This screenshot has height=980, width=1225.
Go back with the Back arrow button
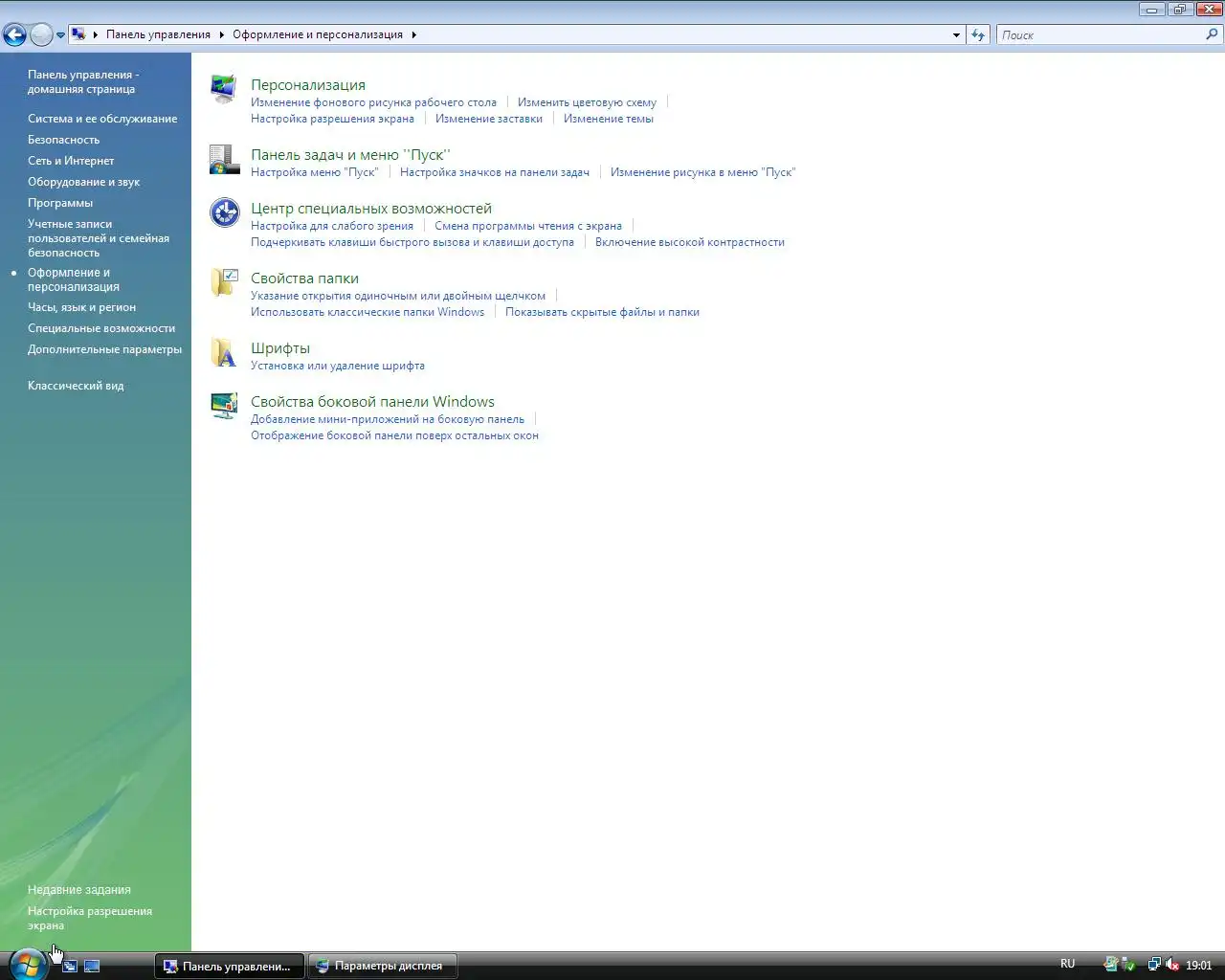point(14,35)
